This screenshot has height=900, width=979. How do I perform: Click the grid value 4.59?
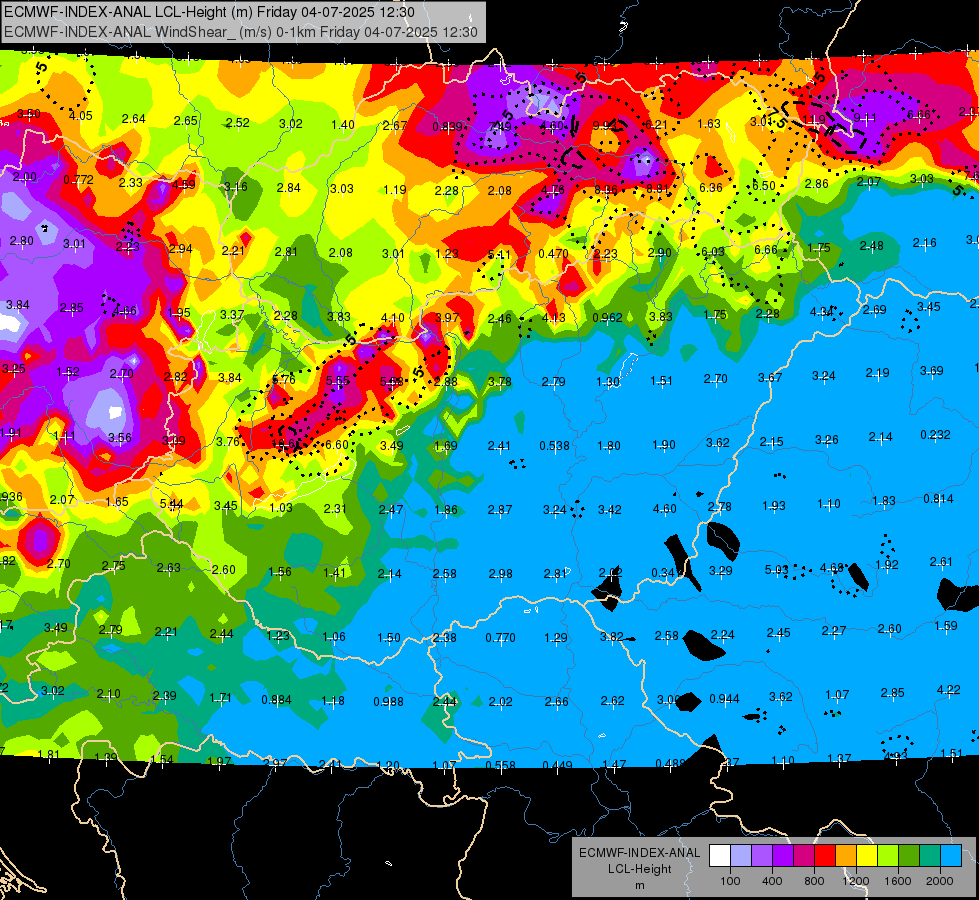tap(184, 184)
